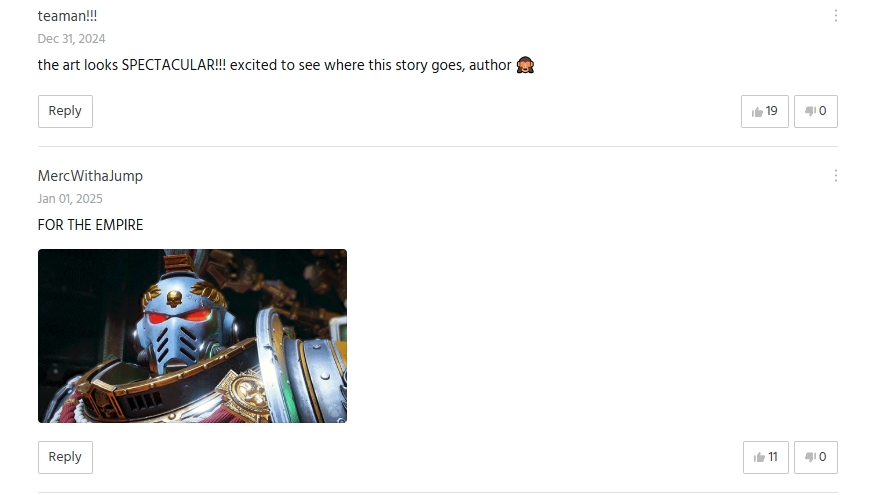Dislike teaman!!!'s comment

tap(815, 111)
